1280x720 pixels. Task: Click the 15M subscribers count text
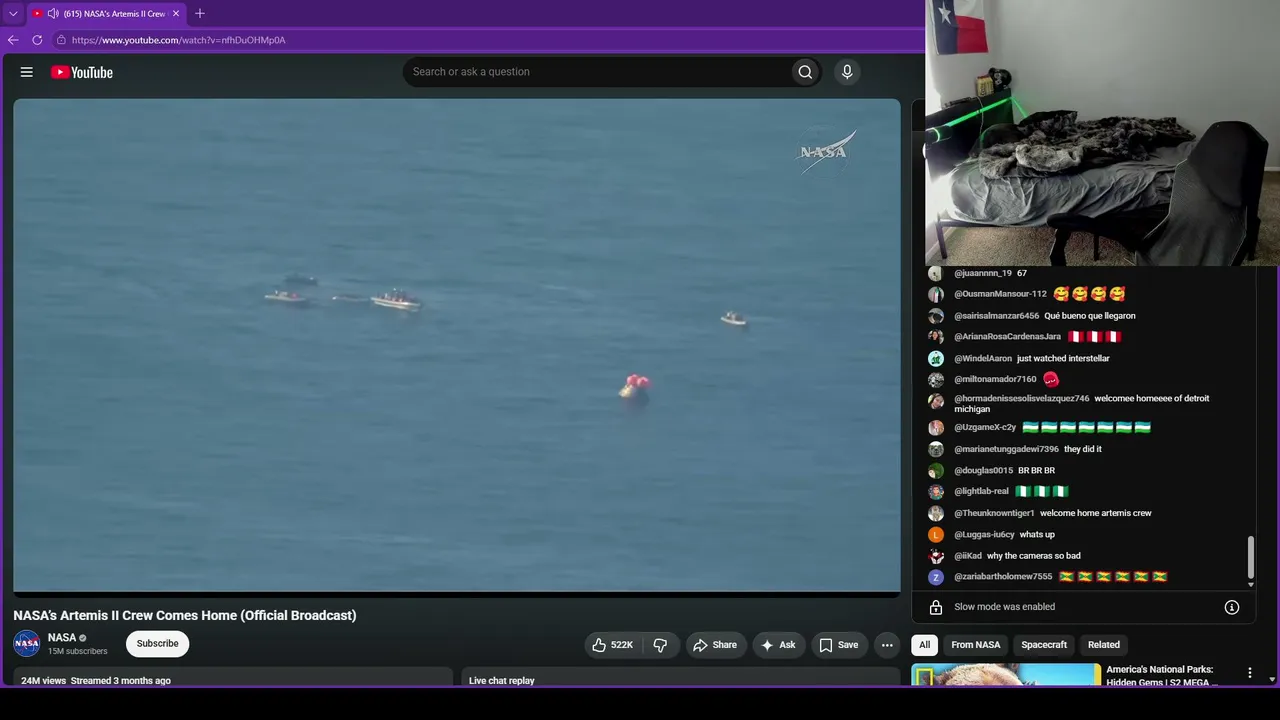[x=78, y=651]
